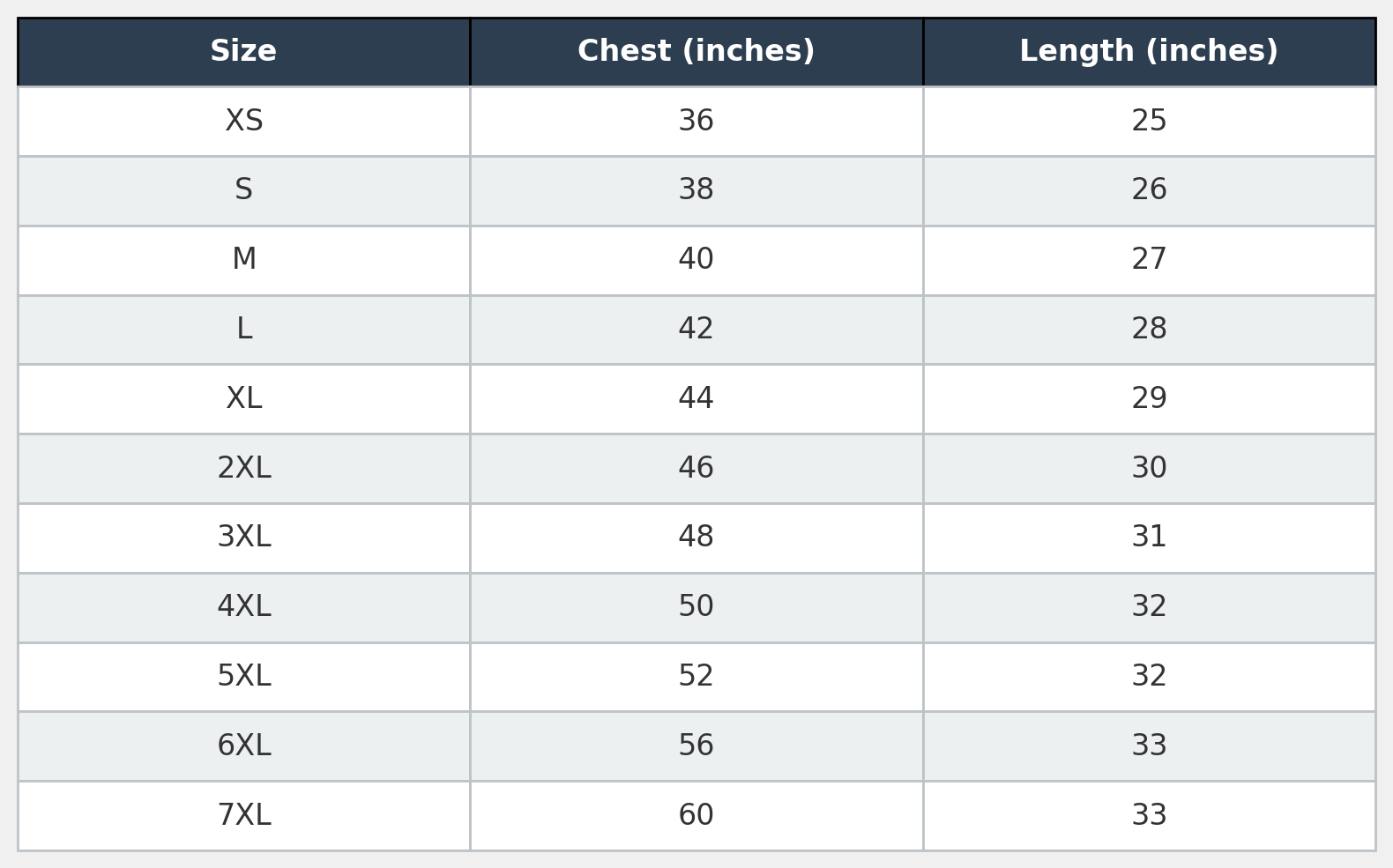Select the L size cell
Image resolution: width=1393 pixels, height=868 pixels.
click(x=243, y=330)
